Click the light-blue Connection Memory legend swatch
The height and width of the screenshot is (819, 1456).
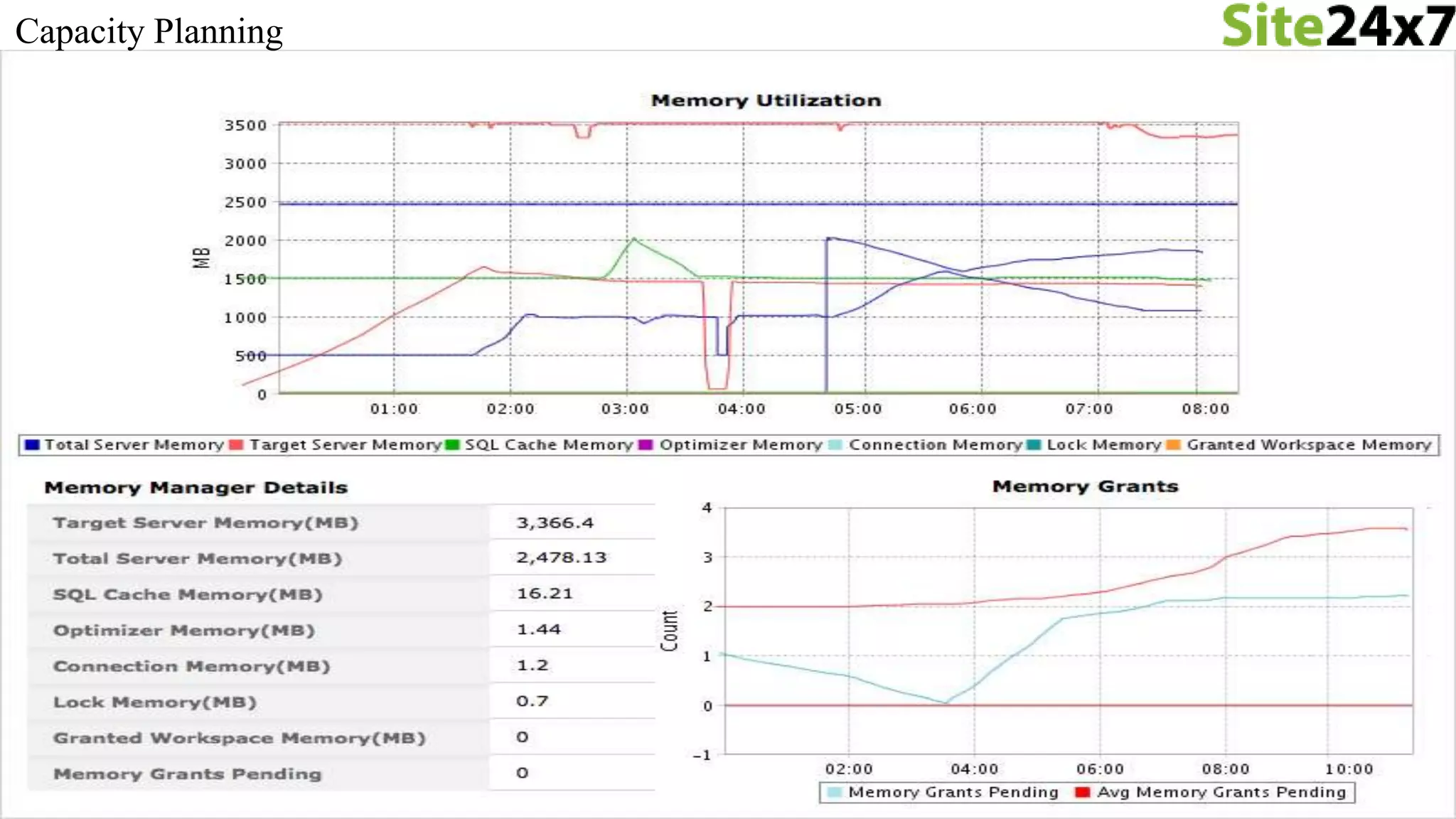point(835,445)
